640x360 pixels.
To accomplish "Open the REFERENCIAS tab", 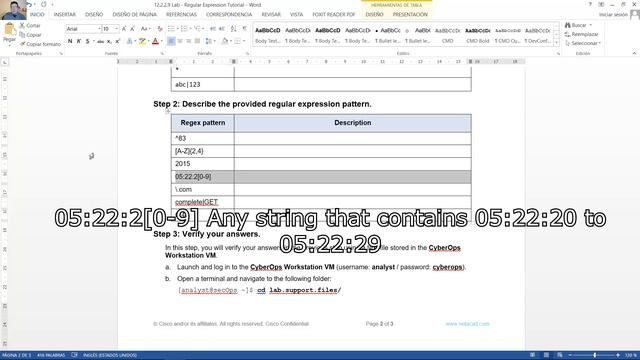I will click(x=181, y=14).
